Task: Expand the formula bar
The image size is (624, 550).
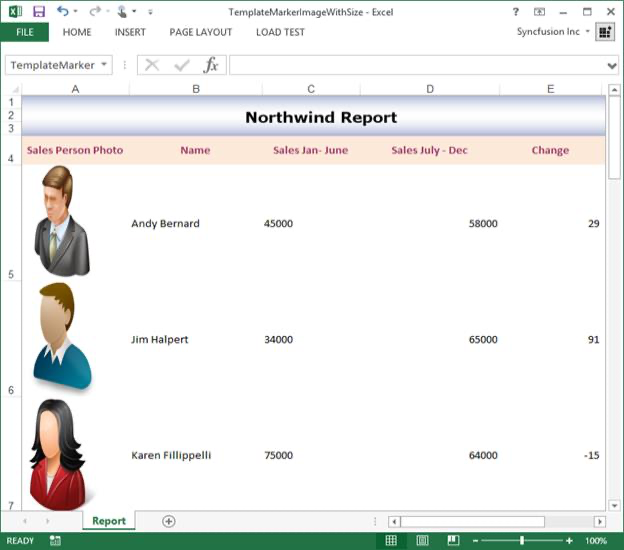Action: (x=612, y=66)
